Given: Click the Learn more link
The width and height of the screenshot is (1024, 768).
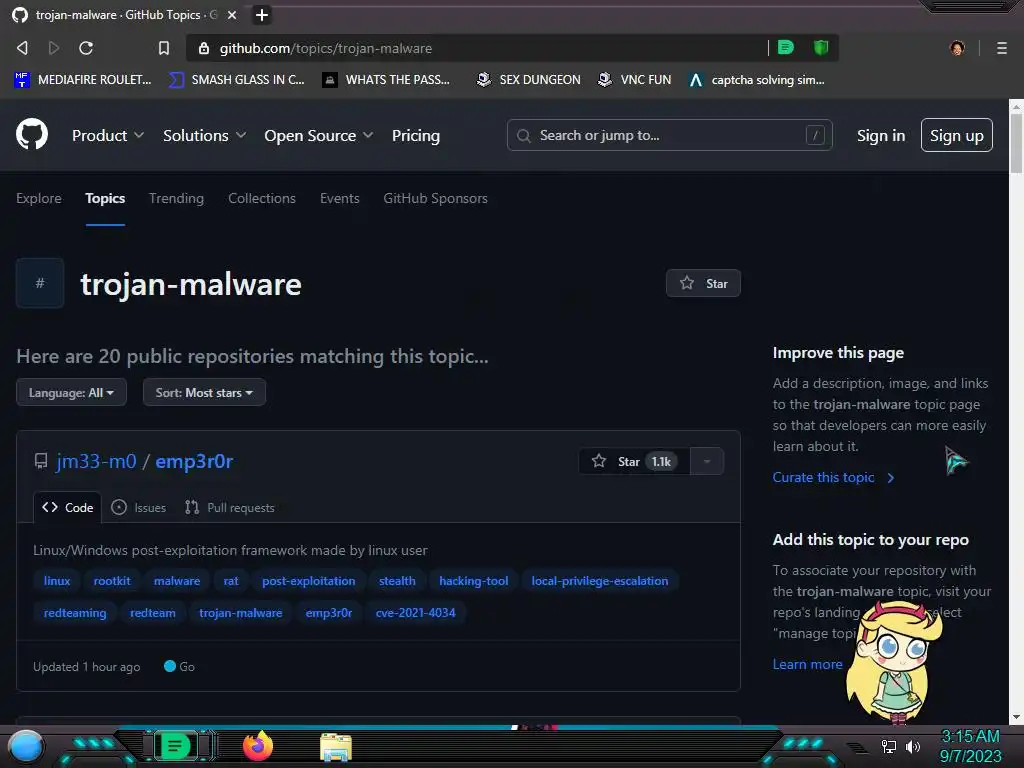Looking at the screenshot, I should click(807, 664).
